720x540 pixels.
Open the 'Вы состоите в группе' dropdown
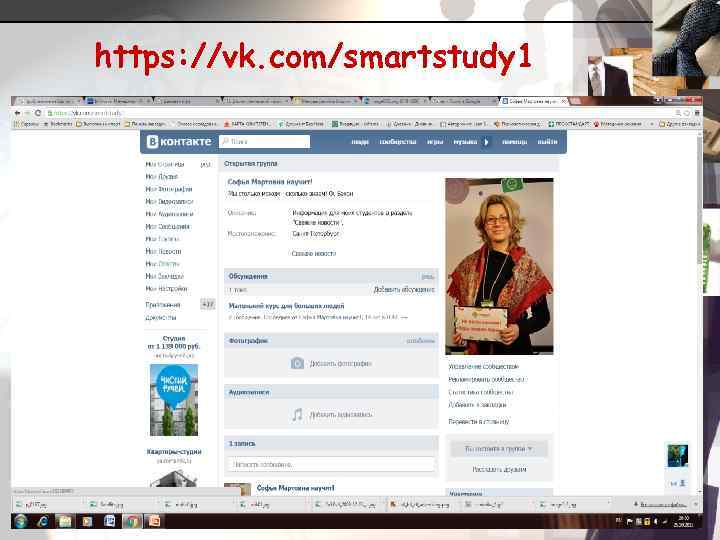[x=499, y=449]
